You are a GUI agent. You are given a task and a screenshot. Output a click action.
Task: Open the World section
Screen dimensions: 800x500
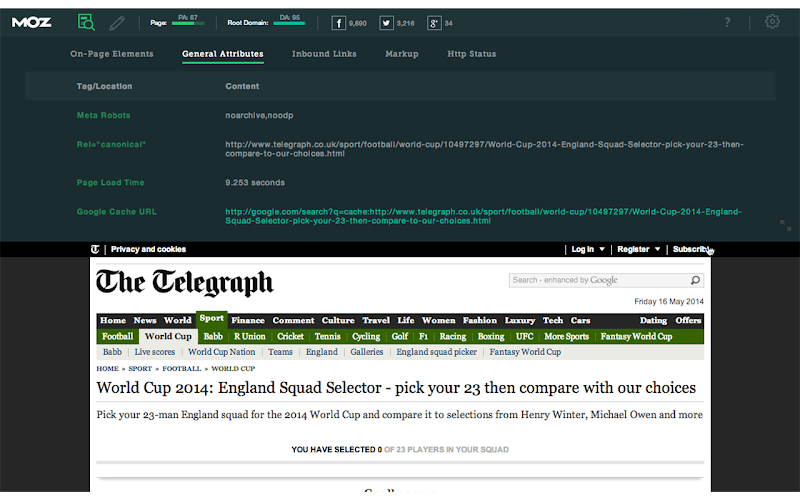click(x=177, y=320)
